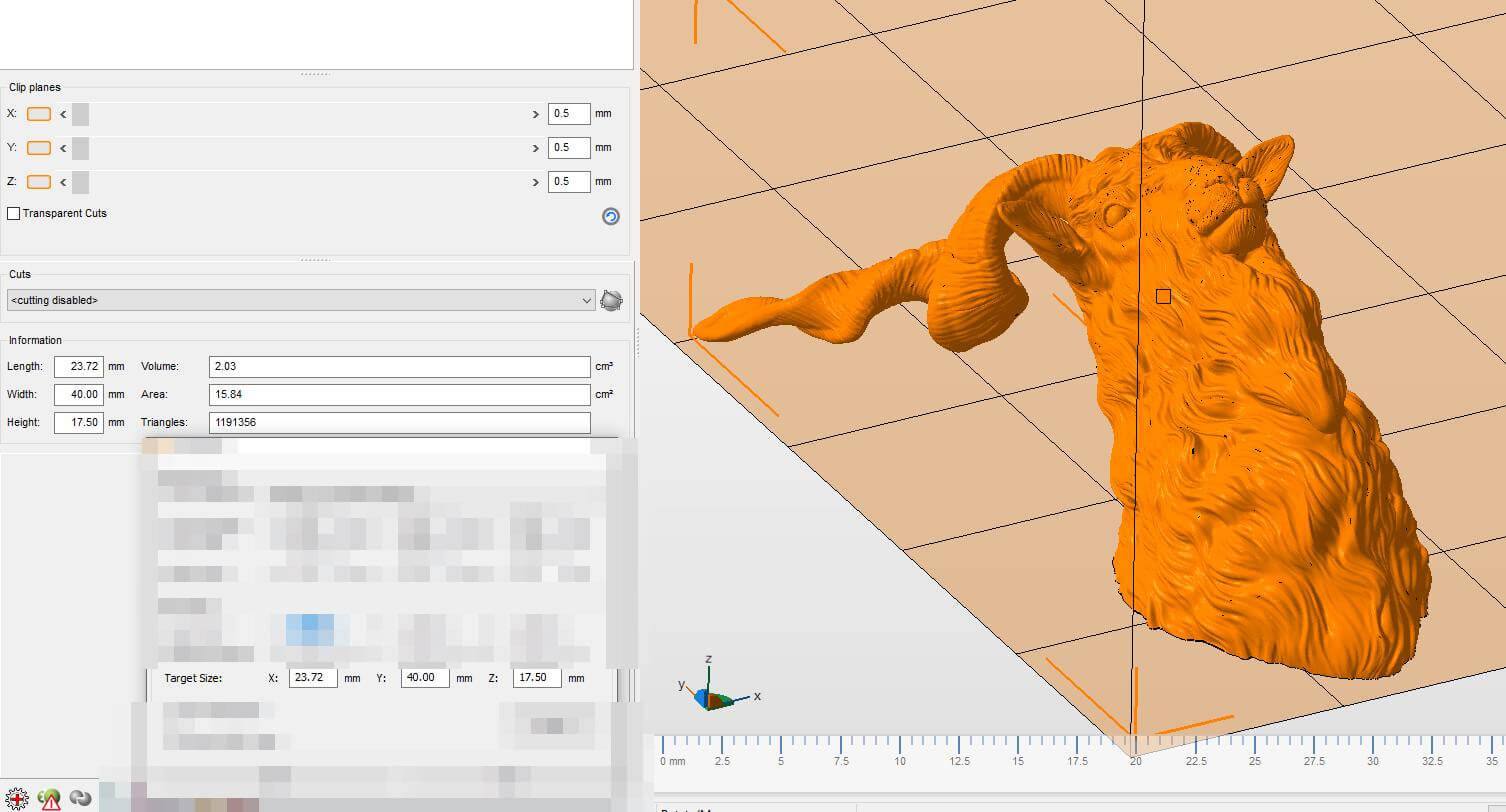The image size is (1506, 812).
Task: Open the repair tool with the red cross gear icon
Action: [x=17, y=799]
